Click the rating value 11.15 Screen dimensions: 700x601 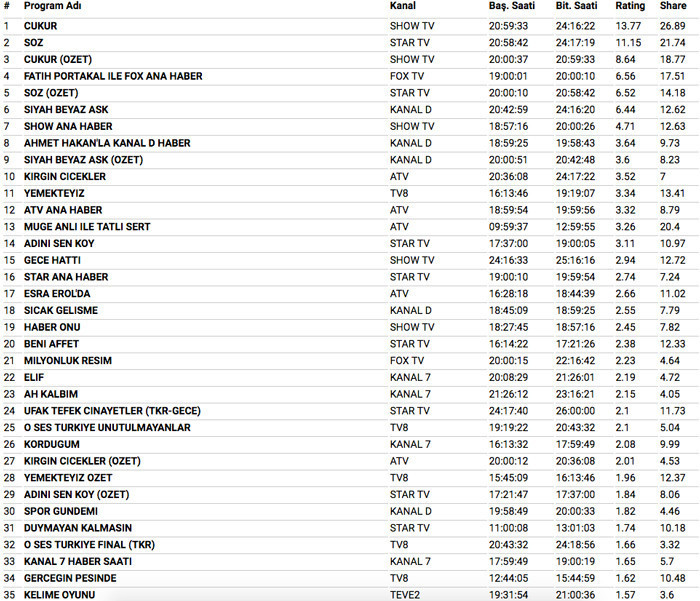[628, 43]
